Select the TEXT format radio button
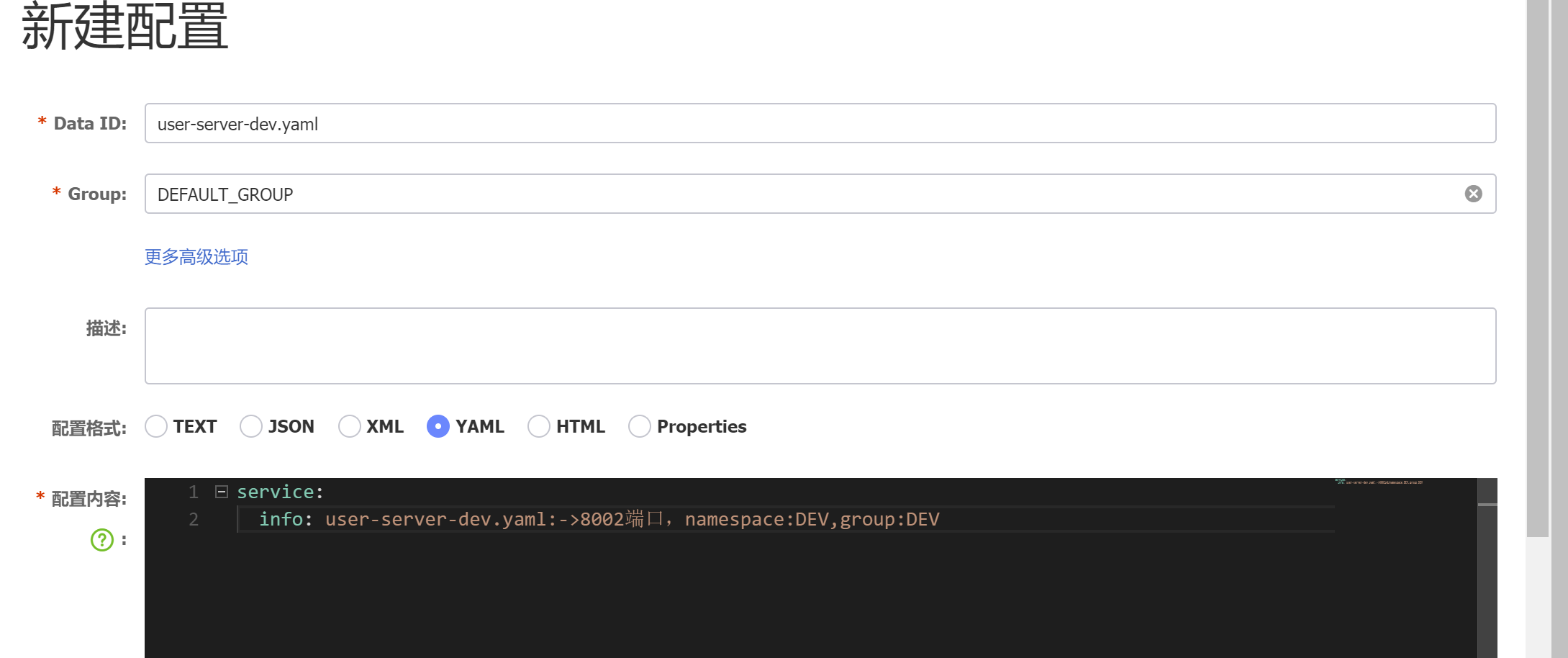 pos(156,426)
